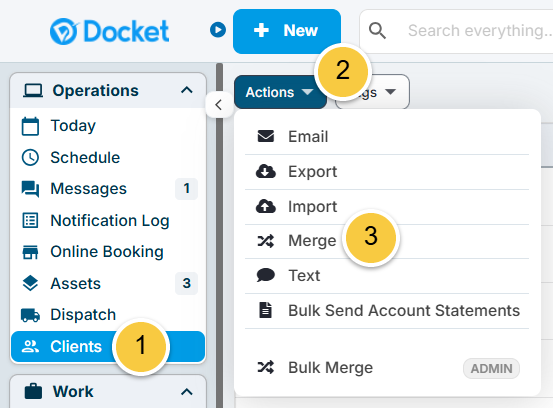Click the Notification Log list icon

pyautogui.click(x=30, y=221)
